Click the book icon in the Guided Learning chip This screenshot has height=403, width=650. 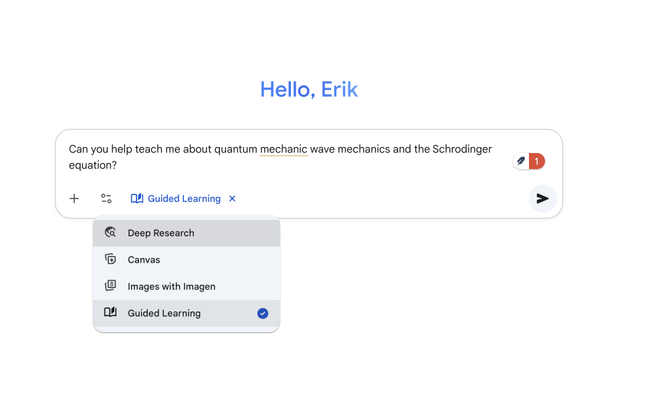tap(137, 199)
